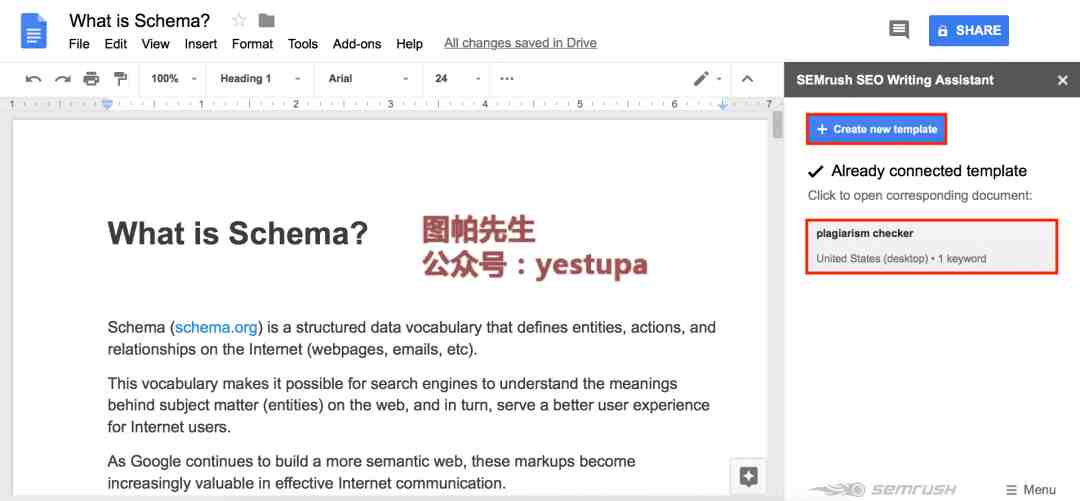Click United States (desktop) • 1 keyword text
The width and height of the screenshot is (1080, 501).
pyautogui.click(x=901, y=259)
